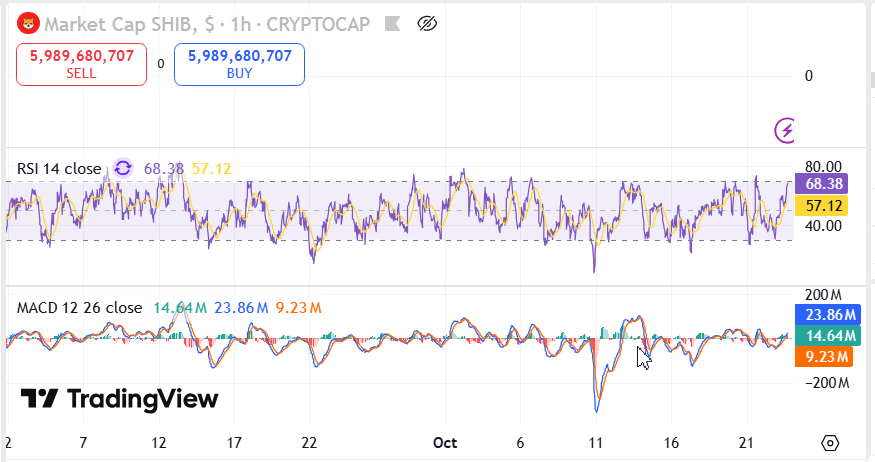The image size is (875, 462).
Task: Click the RSI refresh arrows icon
Action: pyautogui.click(x=123, y=168)
